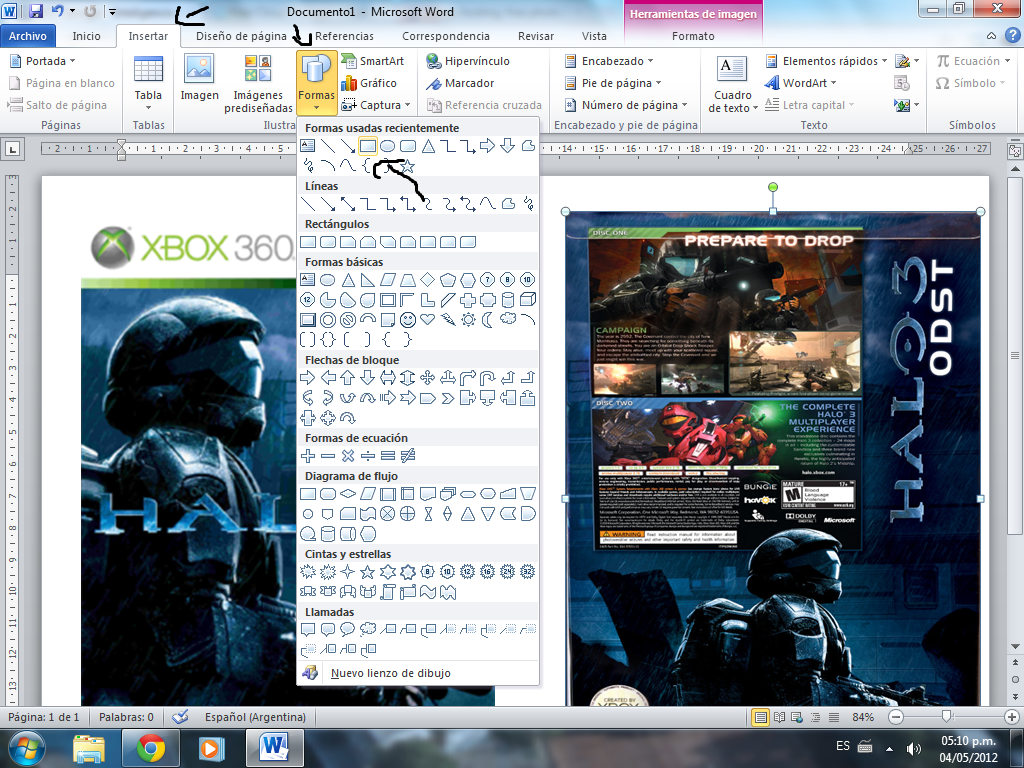1024x768 pixels.
Task: Choose the 5-point star in Cintas y estrellas
Action: [368, 573]
